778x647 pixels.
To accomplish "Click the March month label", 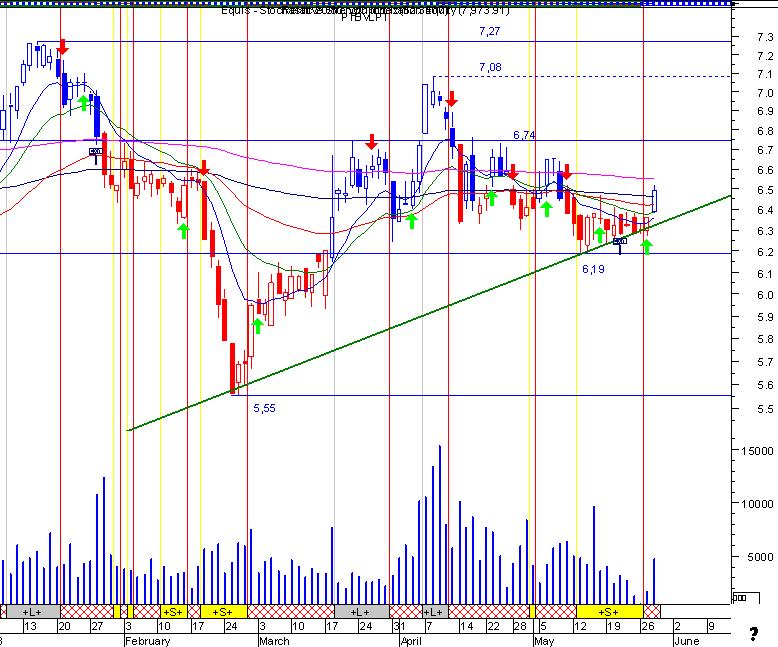I will point(275,641).
